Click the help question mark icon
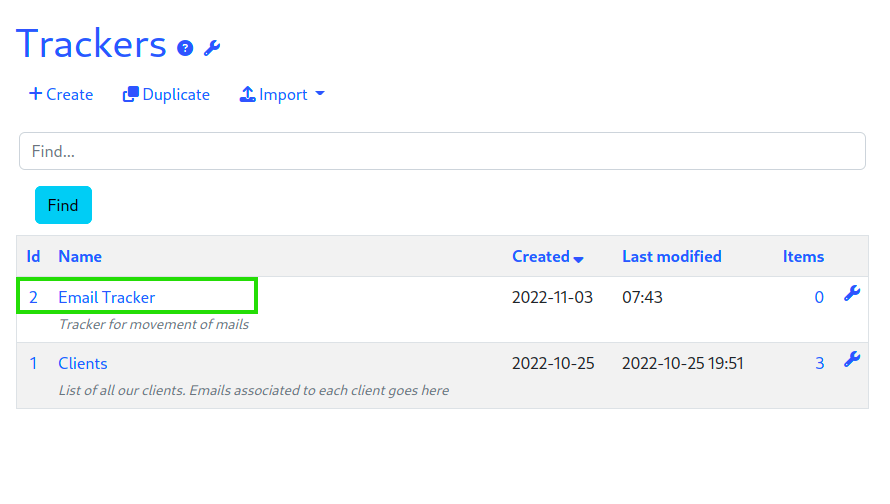 (185, 48)
